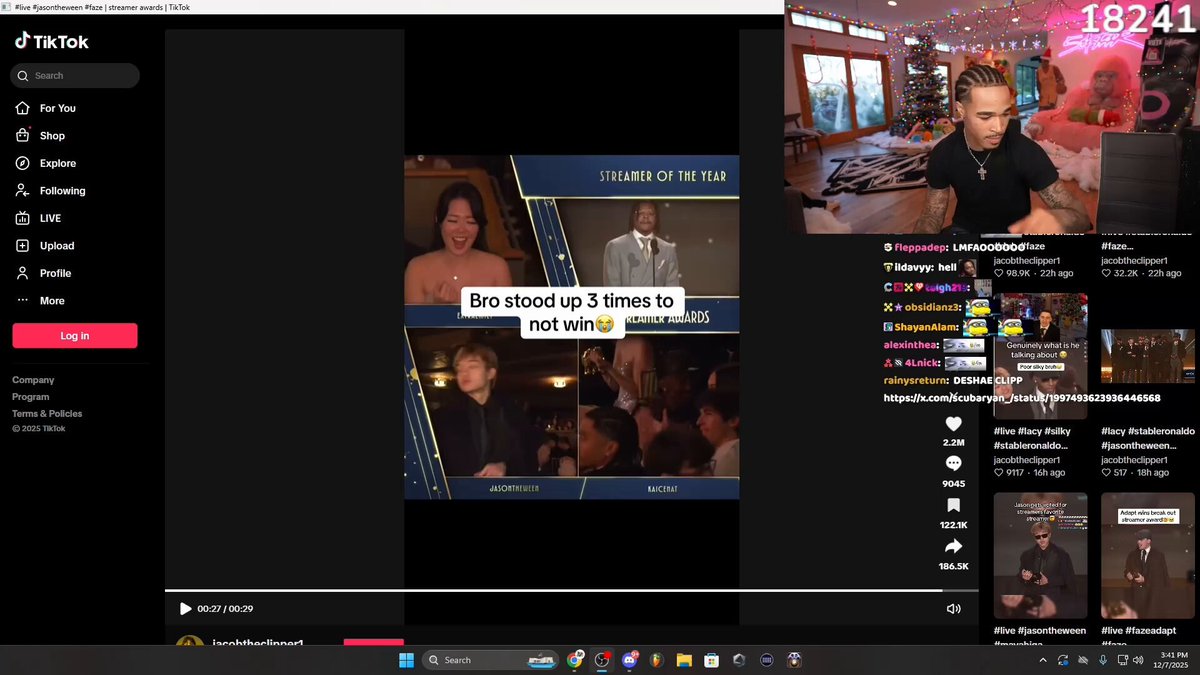Like the video with heart icon
This screenshot has height=675, width=1200.
point(953,424)
